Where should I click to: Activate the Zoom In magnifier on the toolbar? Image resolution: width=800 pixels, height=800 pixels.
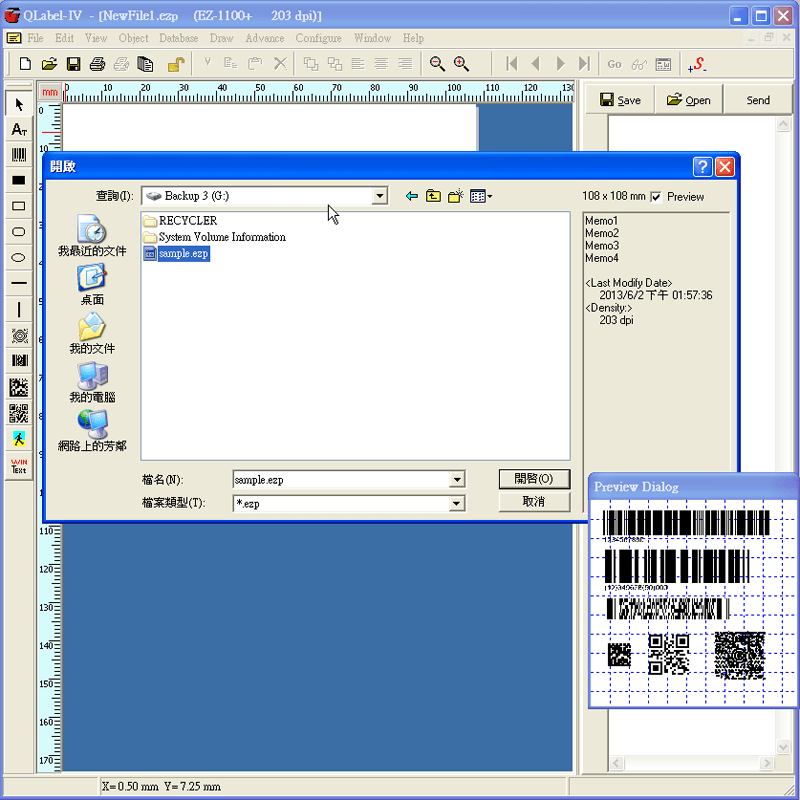(x=459, y=63)
